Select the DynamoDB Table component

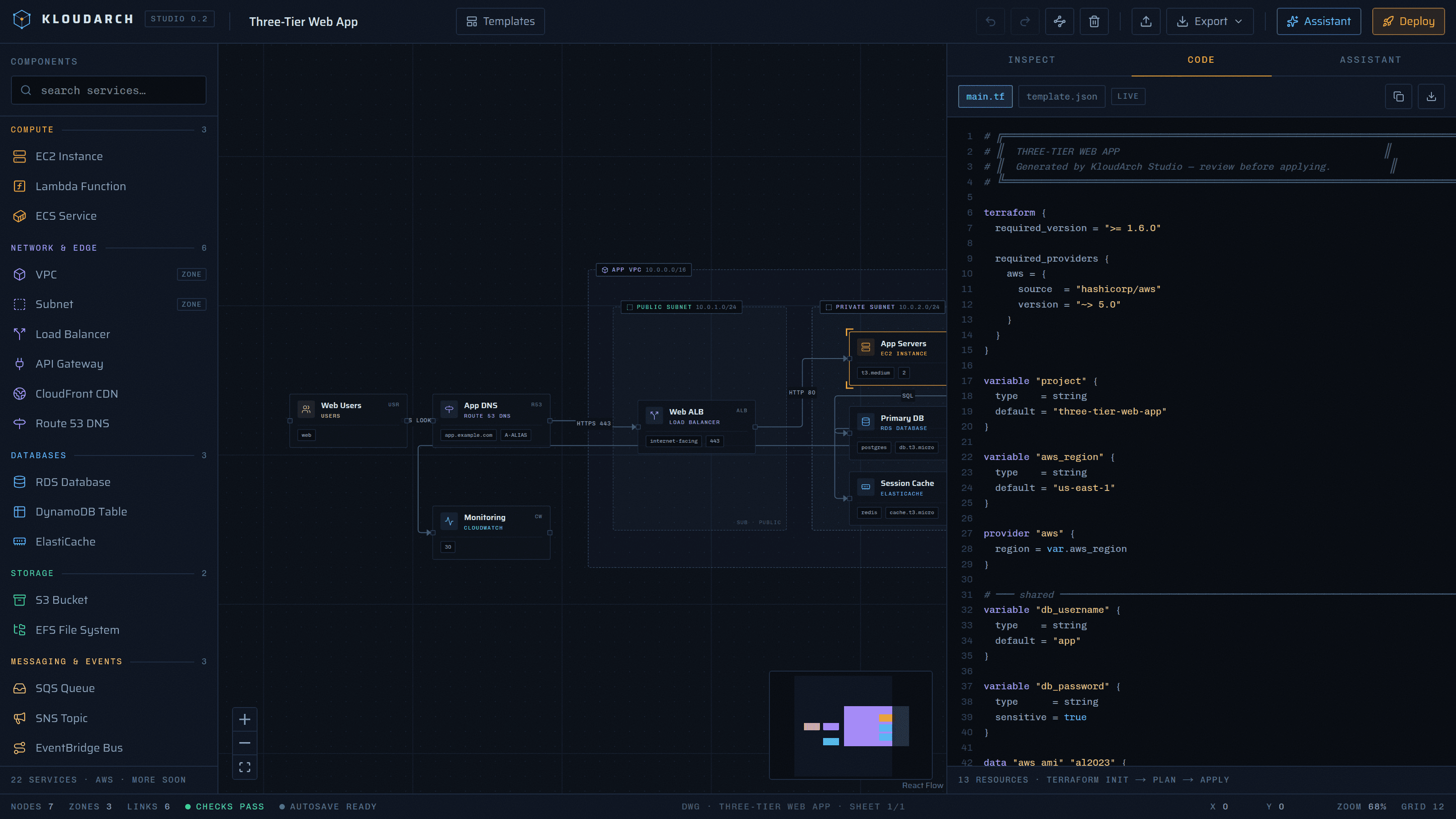(109, 512)
